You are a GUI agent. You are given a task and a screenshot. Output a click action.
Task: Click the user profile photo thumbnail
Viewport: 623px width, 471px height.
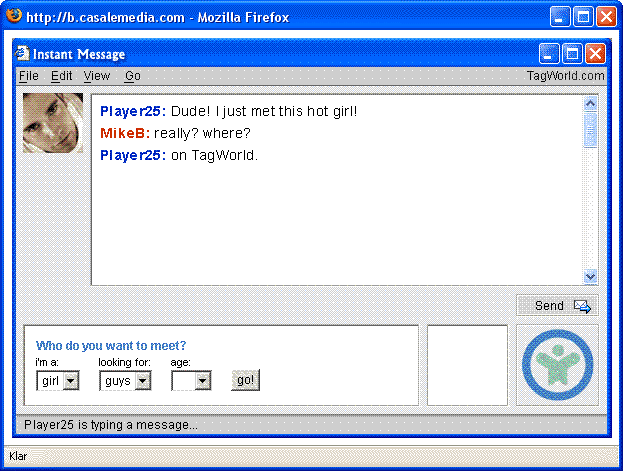tap(53, 123)
